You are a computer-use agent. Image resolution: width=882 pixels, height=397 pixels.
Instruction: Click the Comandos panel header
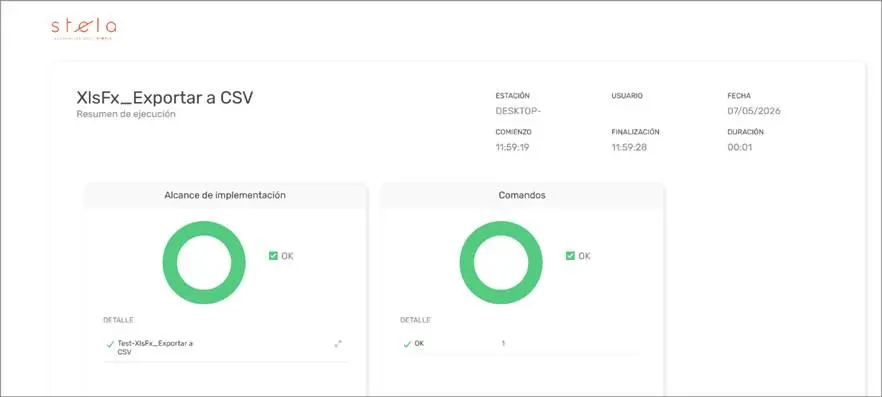pyautogui.click(x=522, y=195)
